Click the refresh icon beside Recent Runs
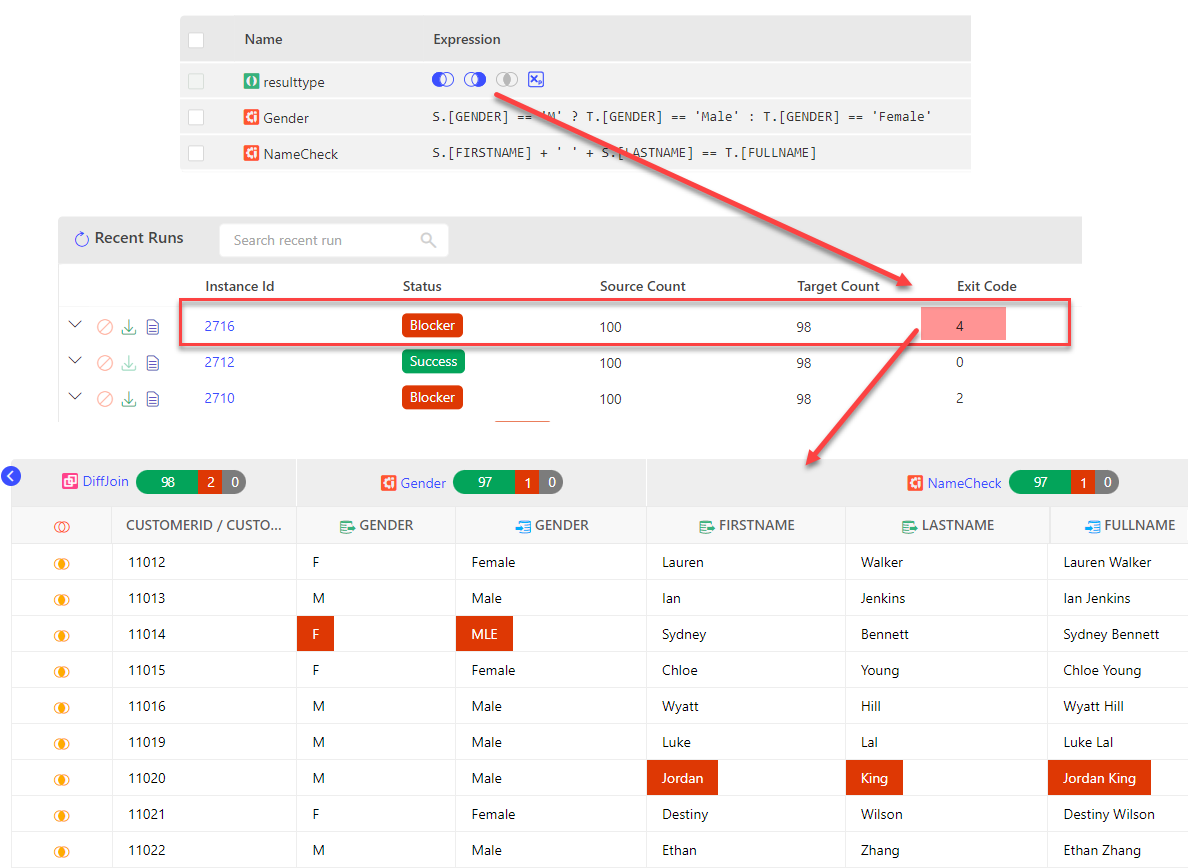 point(82,239)
